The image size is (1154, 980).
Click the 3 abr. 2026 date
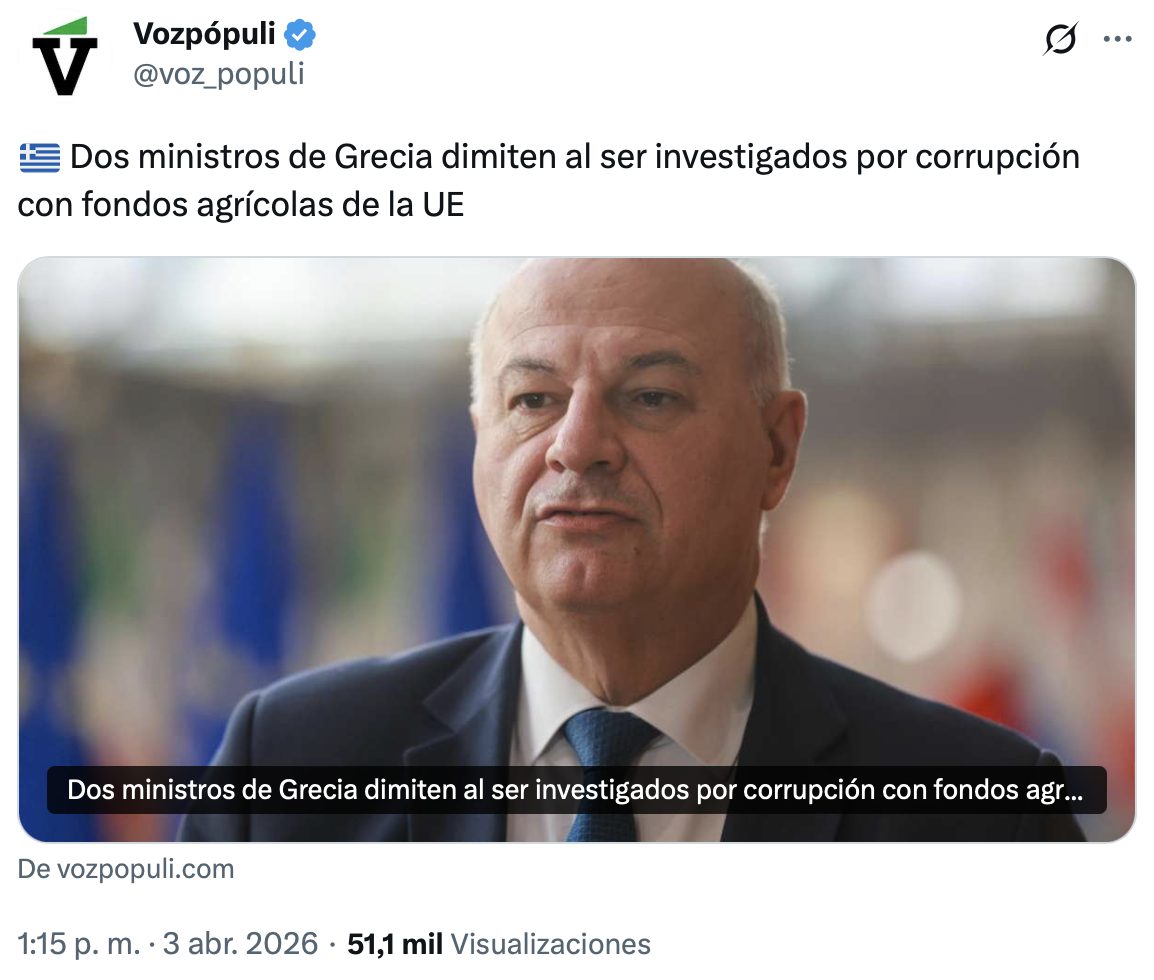[240, 944]
